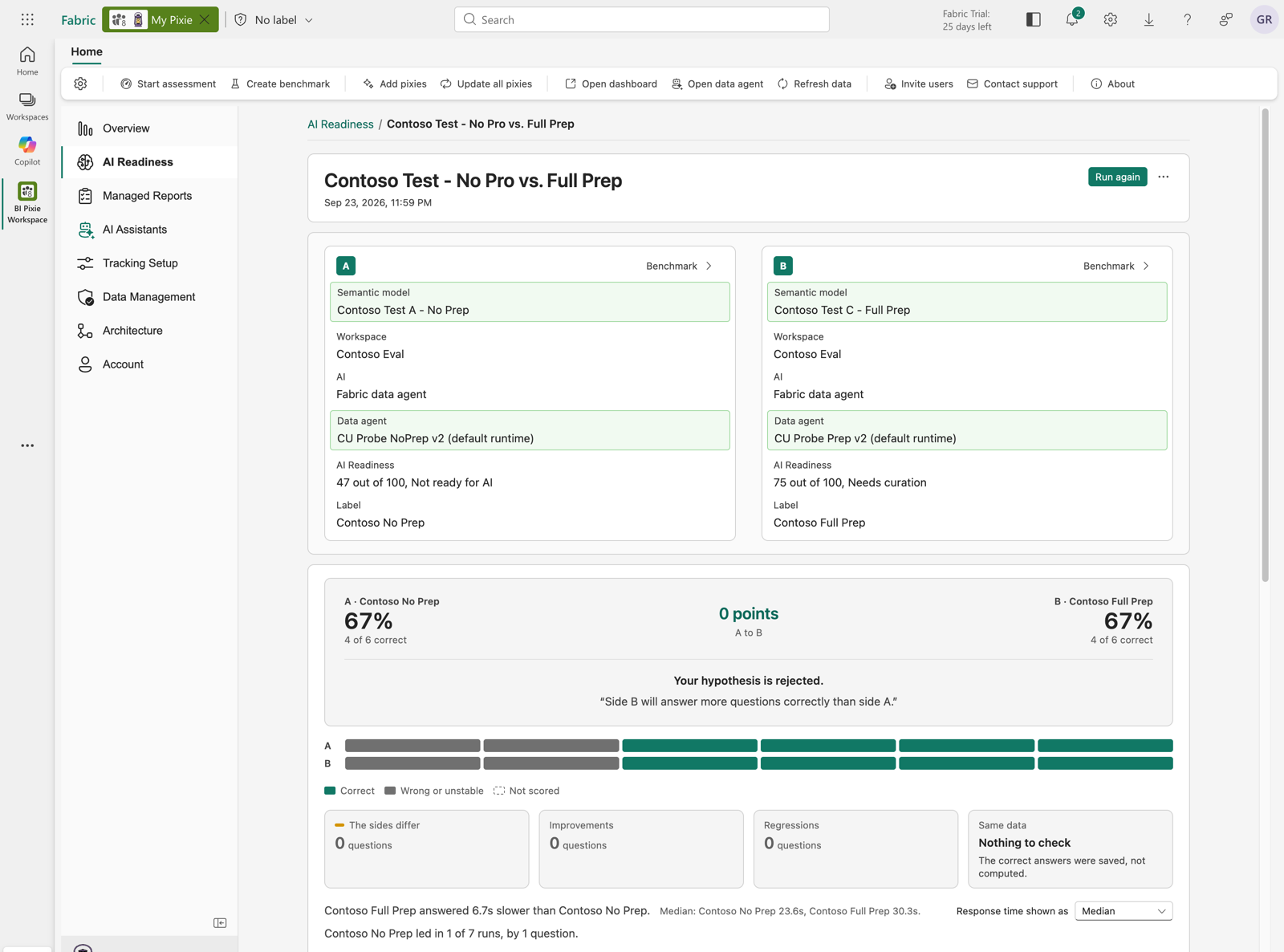
Task: Close the My Pixie tab
Action: coord(205,19)
